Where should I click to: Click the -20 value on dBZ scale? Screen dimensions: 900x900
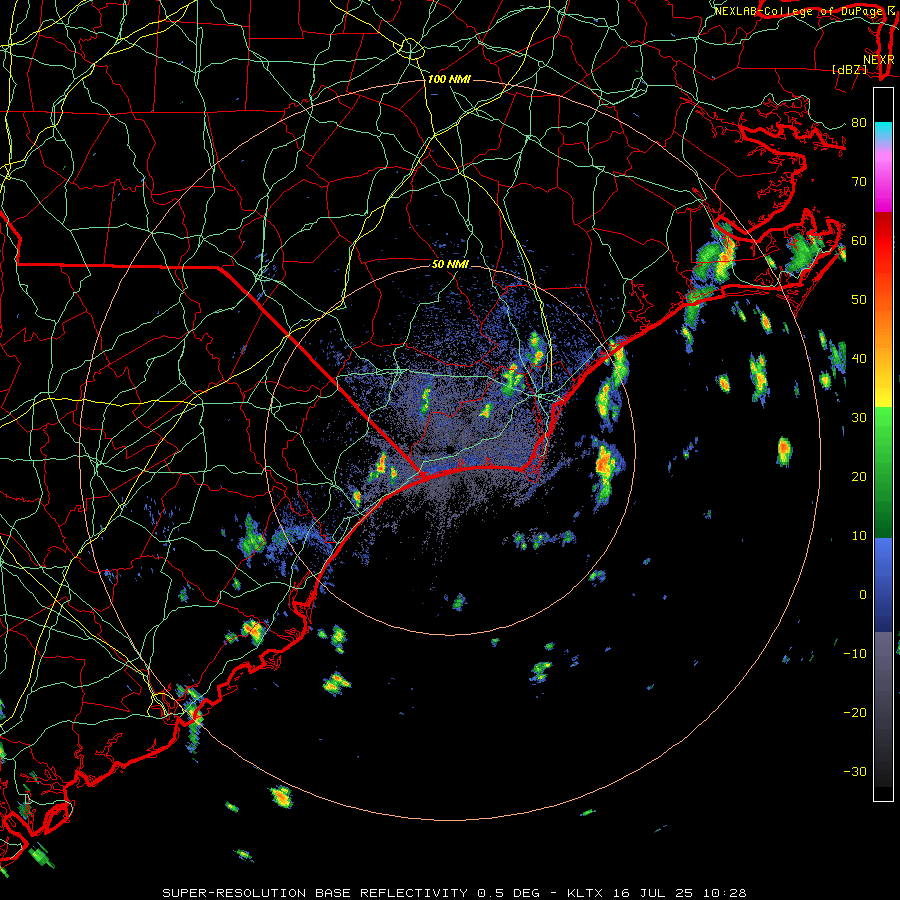(855, 712)
